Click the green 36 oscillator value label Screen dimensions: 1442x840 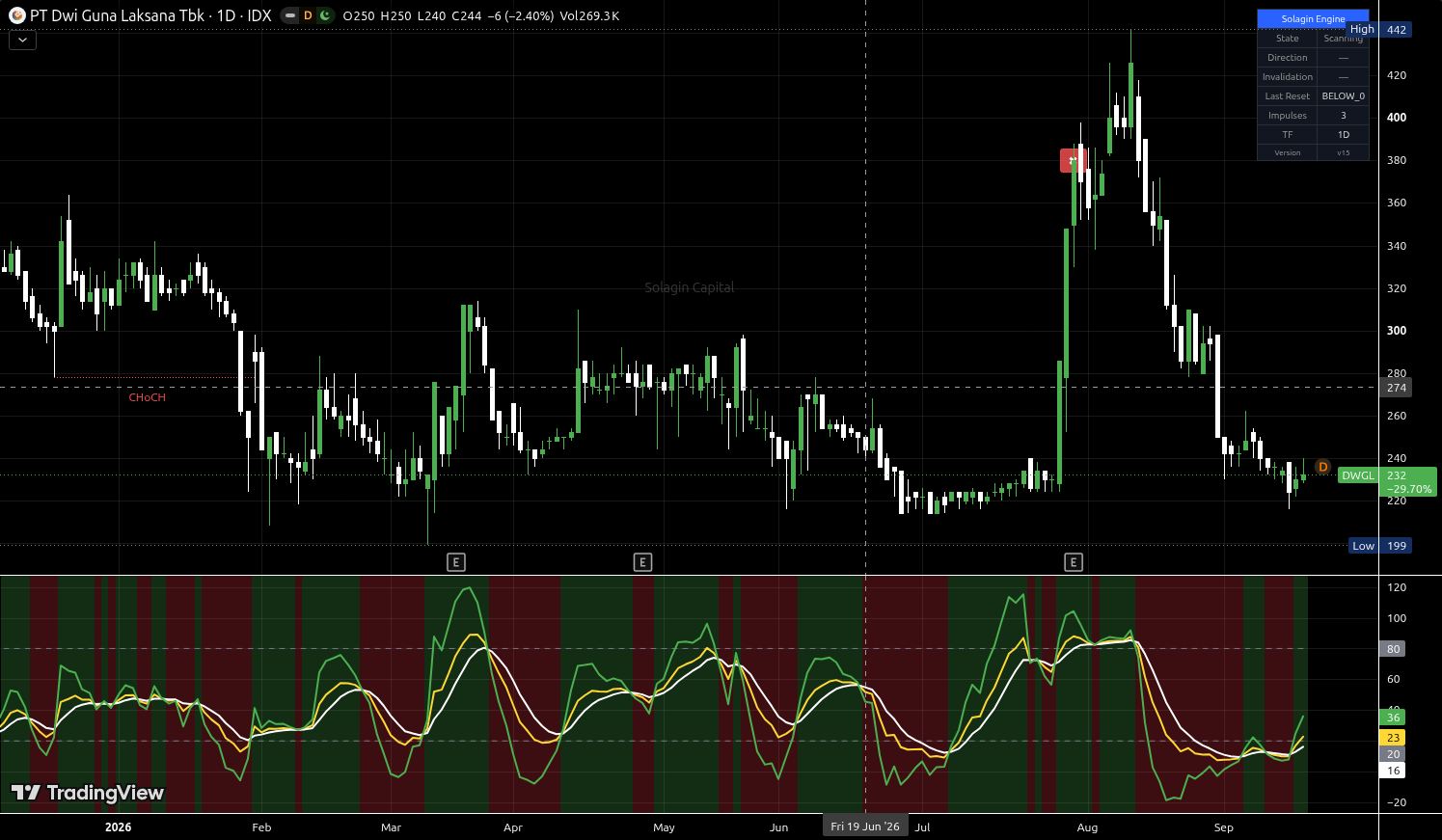(1393, 718)
